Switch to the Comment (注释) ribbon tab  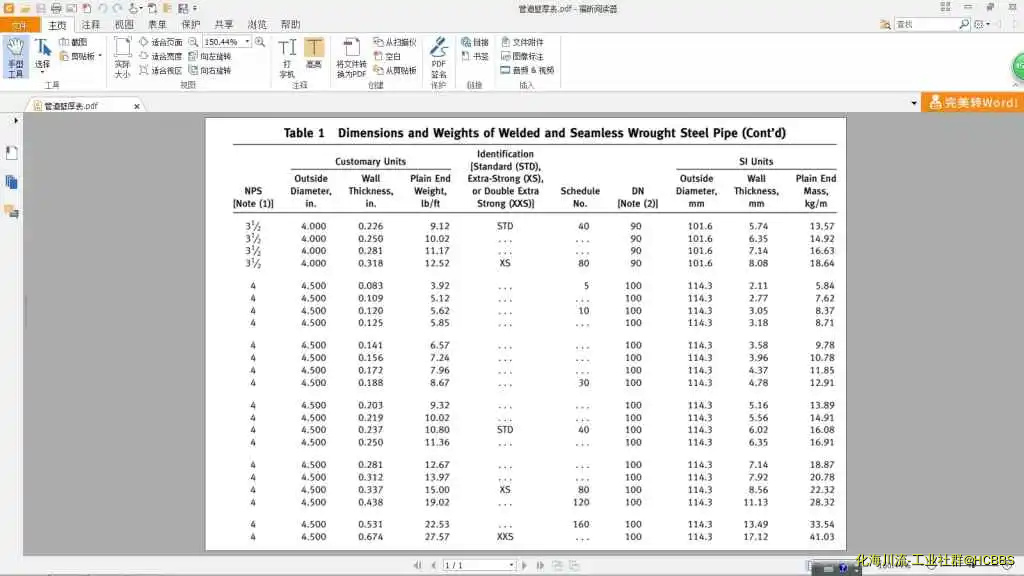tap(90, 24)
